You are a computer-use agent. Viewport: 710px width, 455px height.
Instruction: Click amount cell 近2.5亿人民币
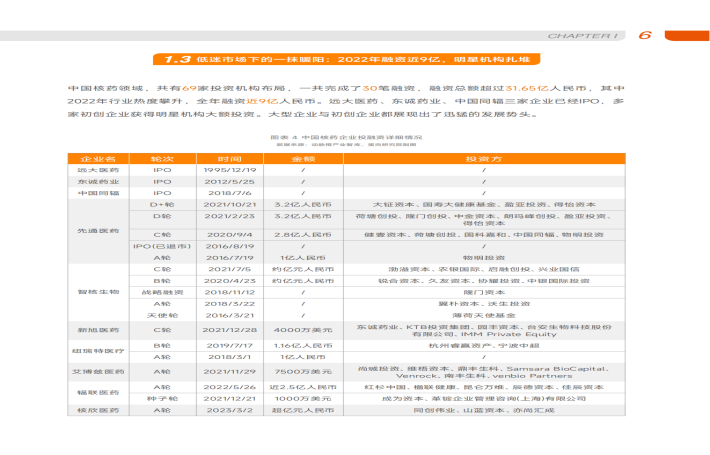(303, 387)
